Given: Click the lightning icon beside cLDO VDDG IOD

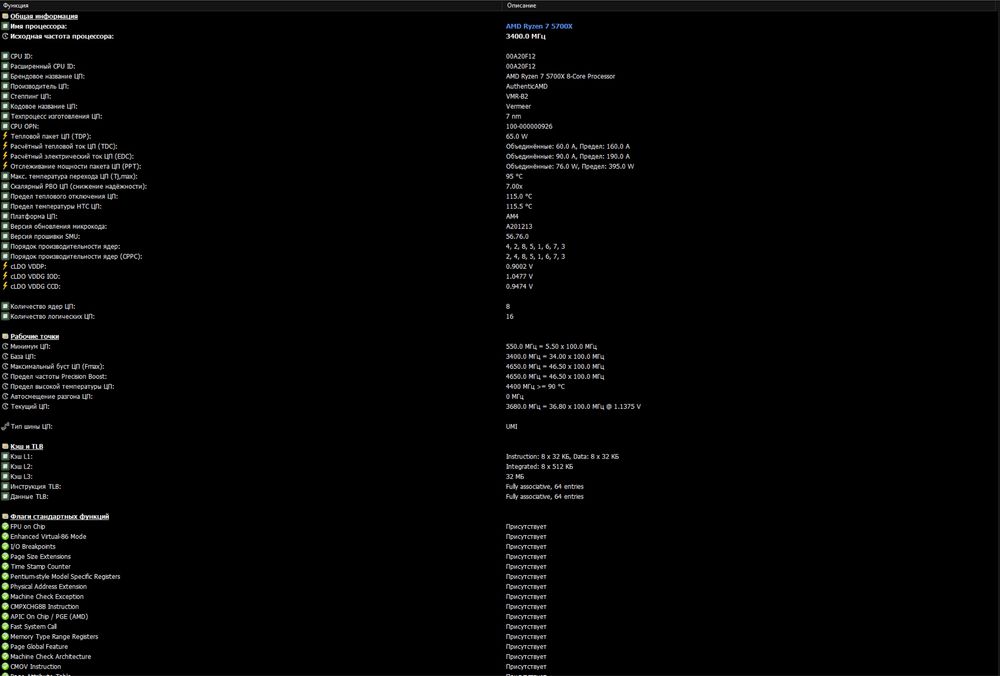Looking at the screenshot, I should [5, 276].
